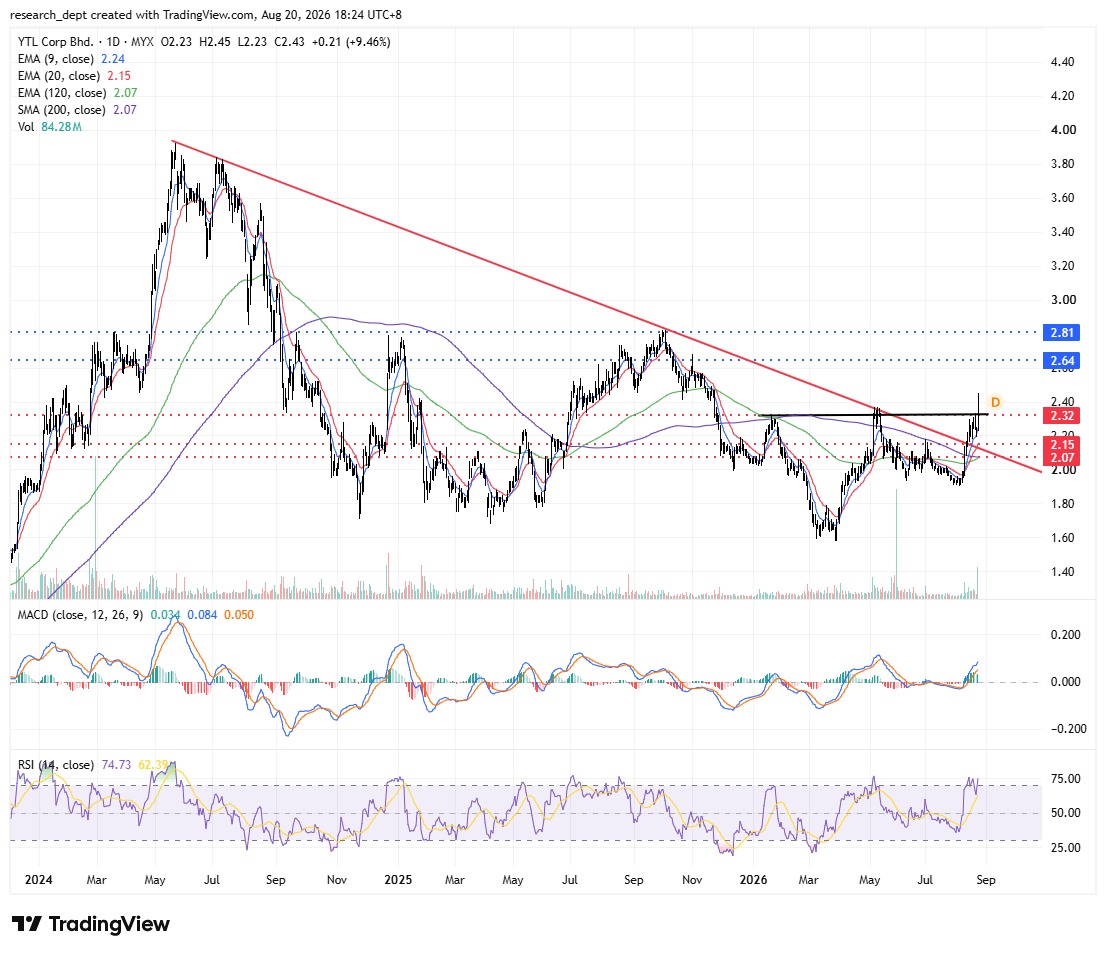Click the red 2.15 price axis label
Viewport: 1106px width, 954px height.
coord(1062,444)
